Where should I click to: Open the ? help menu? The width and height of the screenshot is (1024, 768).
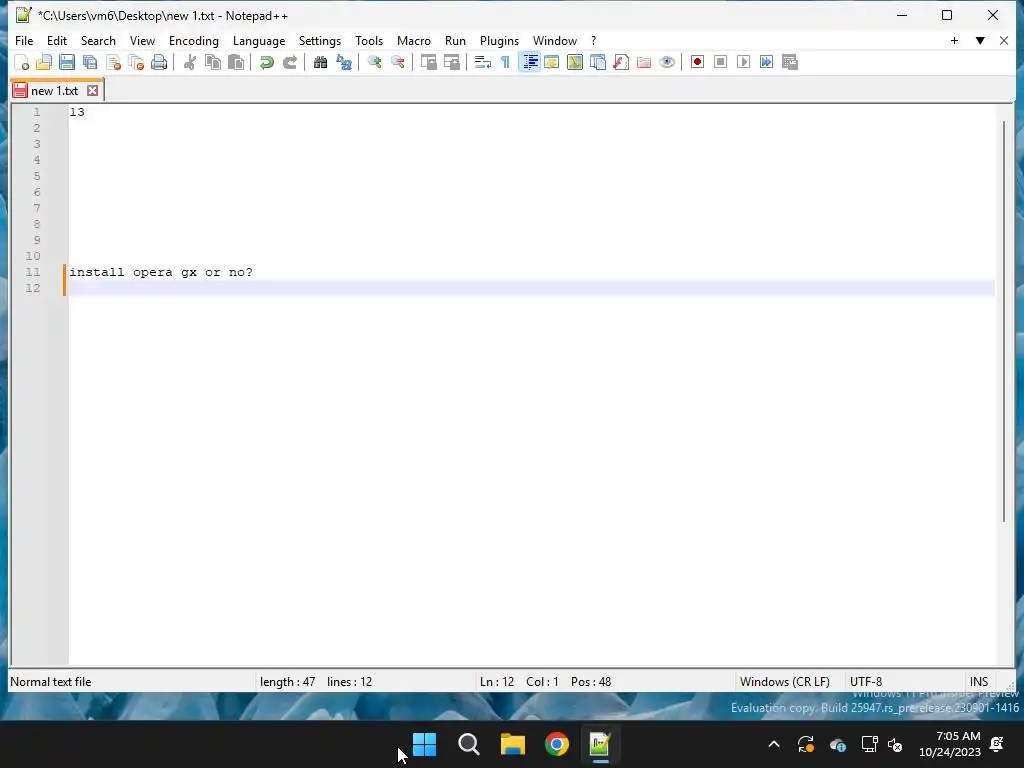(594, 40)
